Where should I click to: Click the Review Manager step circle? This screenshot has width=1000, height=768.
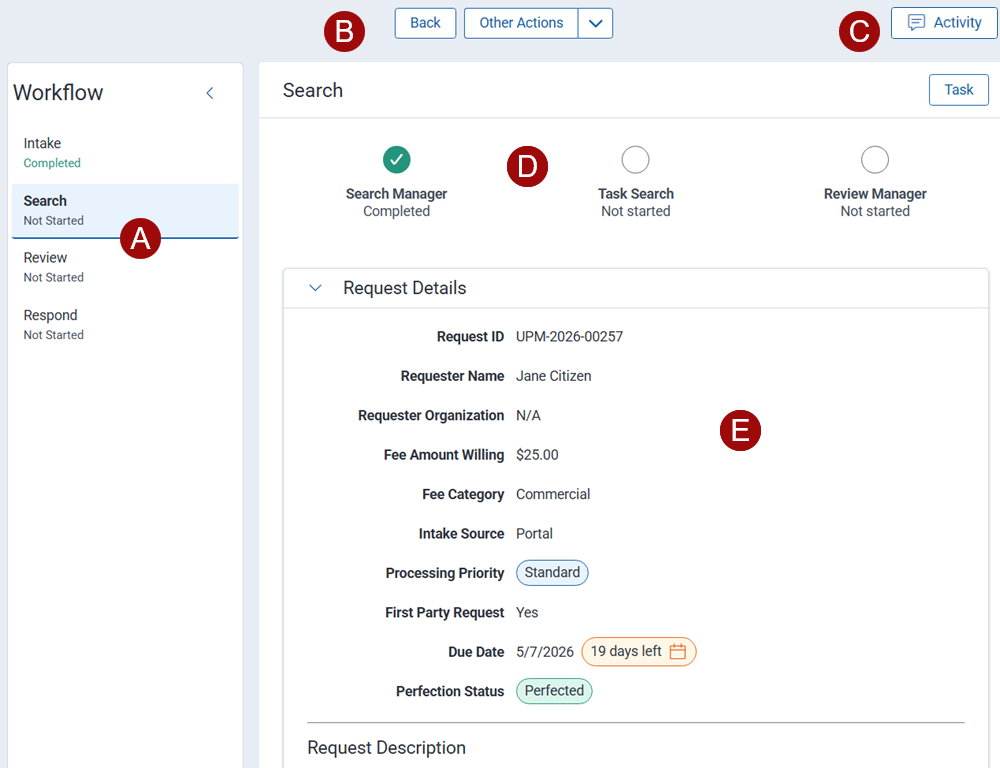coord(875,159)
